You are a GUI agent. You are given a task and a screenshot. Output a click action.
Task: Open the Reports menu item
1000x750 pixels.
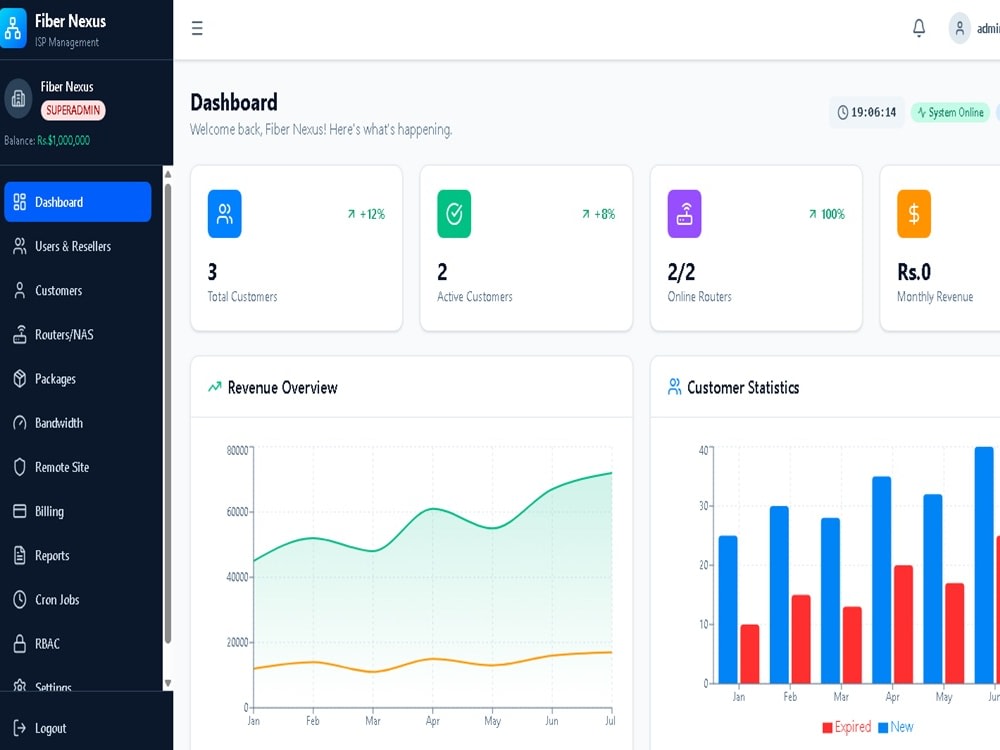point(53,555)
